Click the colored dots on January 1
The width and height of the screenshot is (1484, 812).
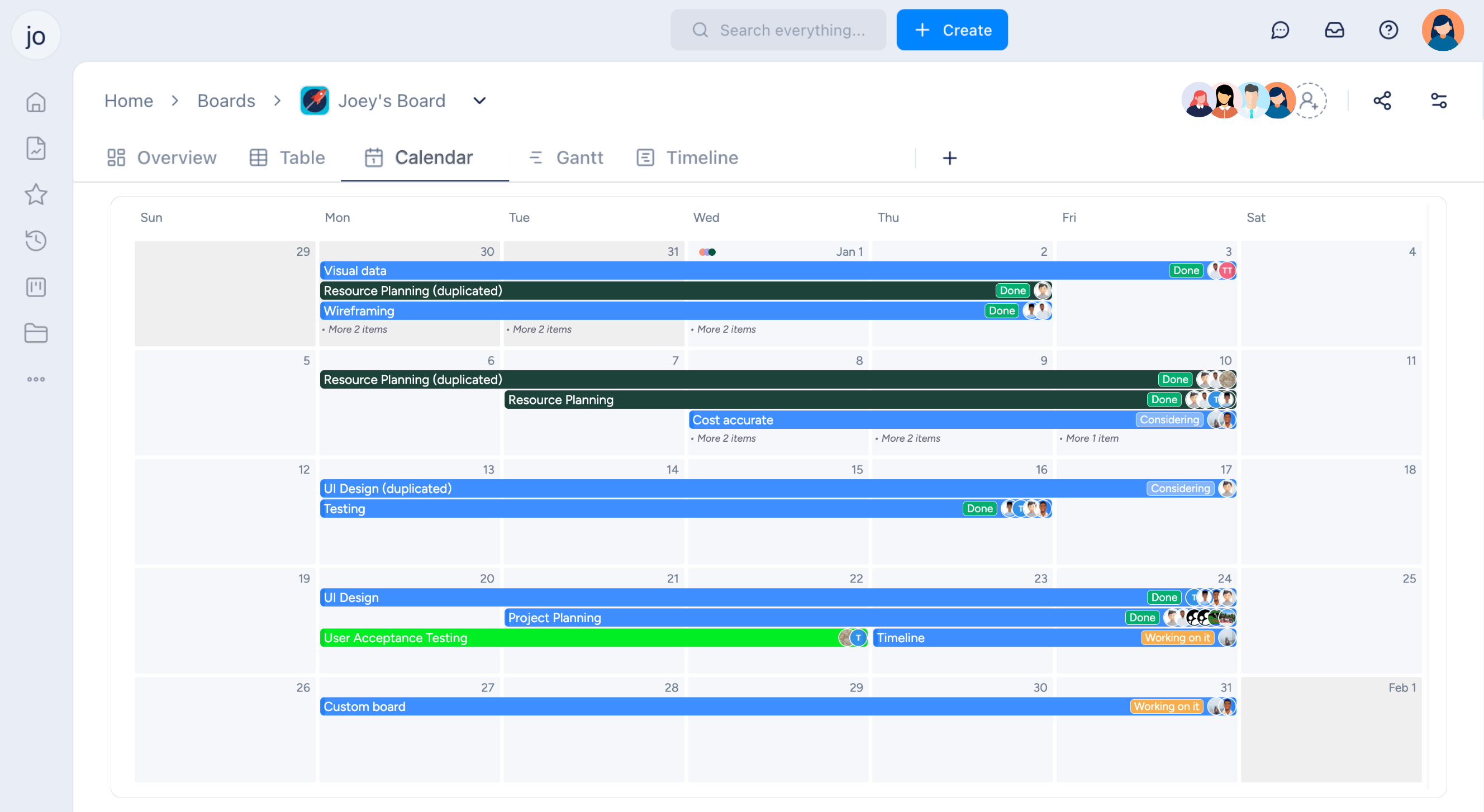coord(707,252)
